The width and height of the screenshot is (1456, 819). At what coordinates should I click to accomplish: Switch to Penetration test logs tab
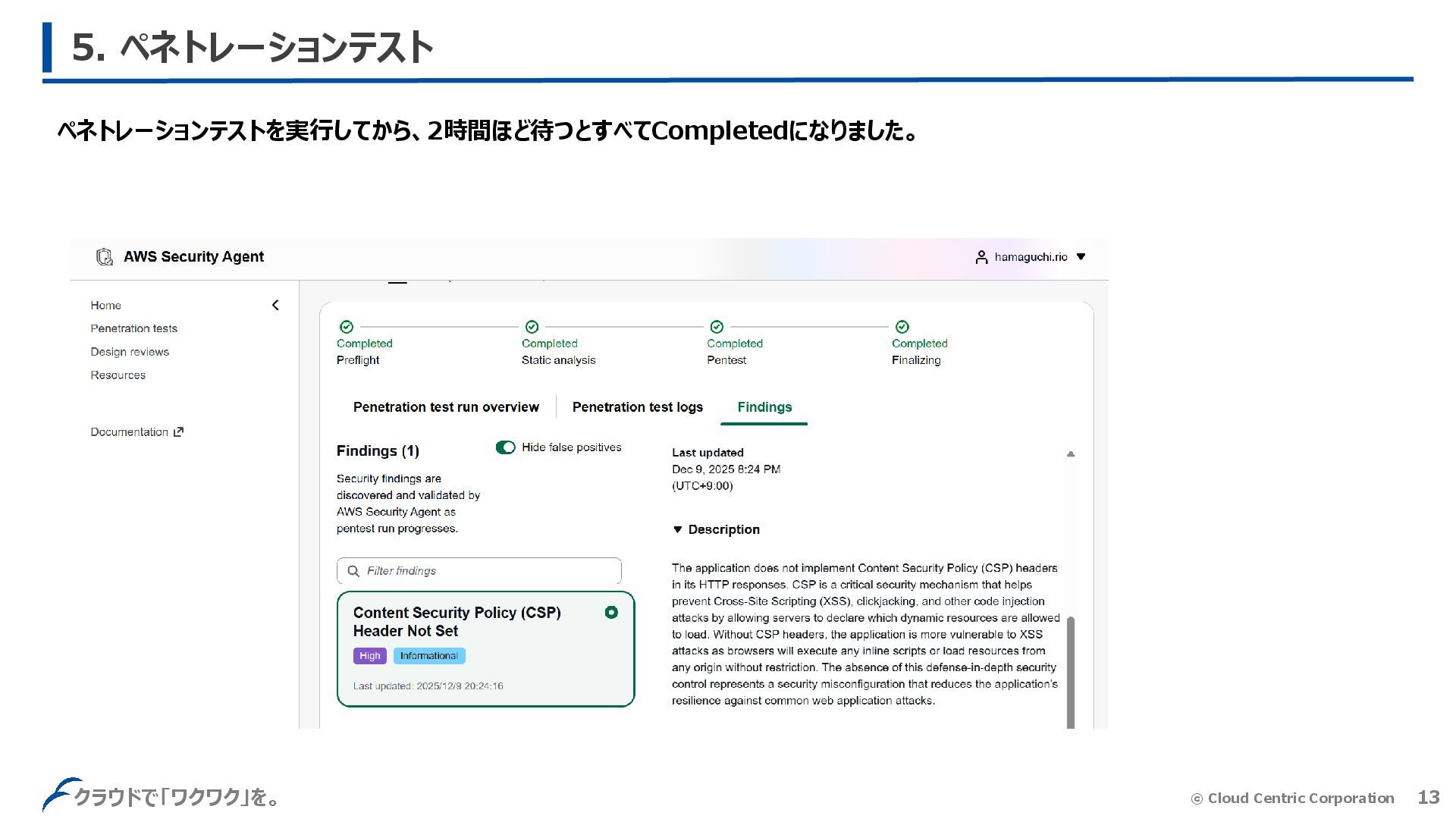click(637, 407)
